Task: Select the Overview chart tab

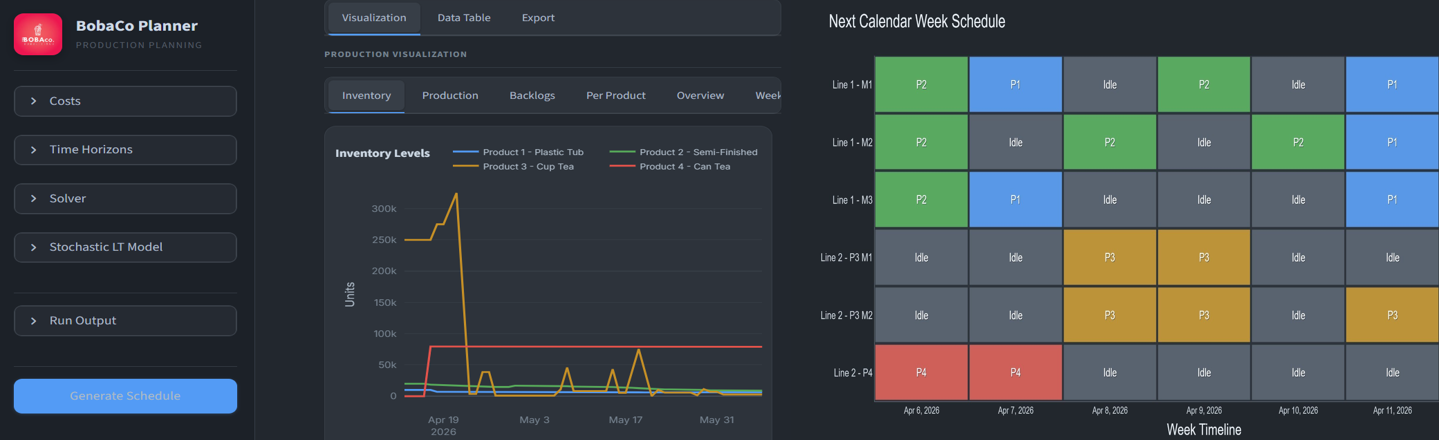Action: 700,96
